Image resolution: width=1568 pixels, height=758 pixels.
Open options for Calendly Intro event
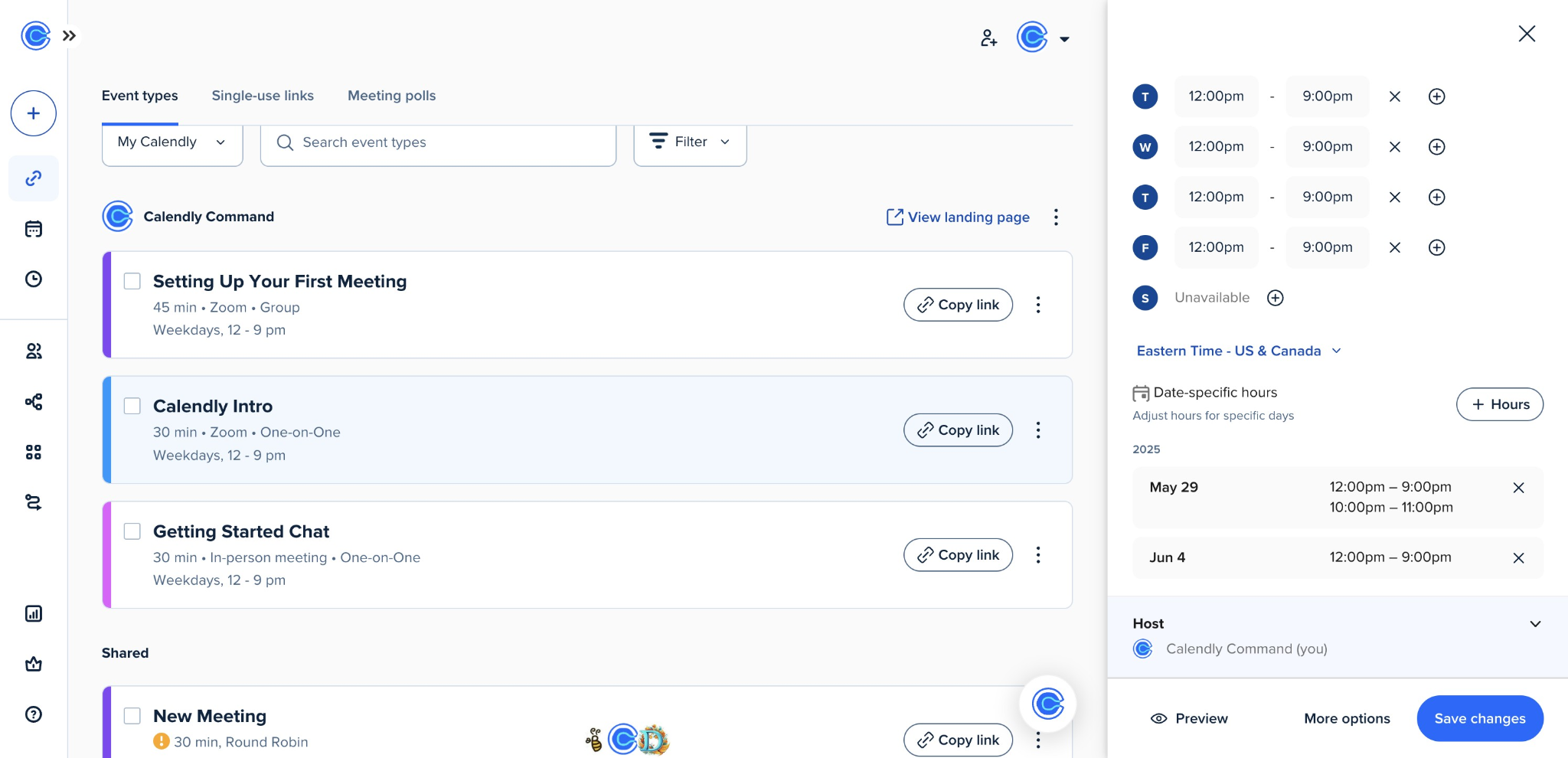(1038, 430)
